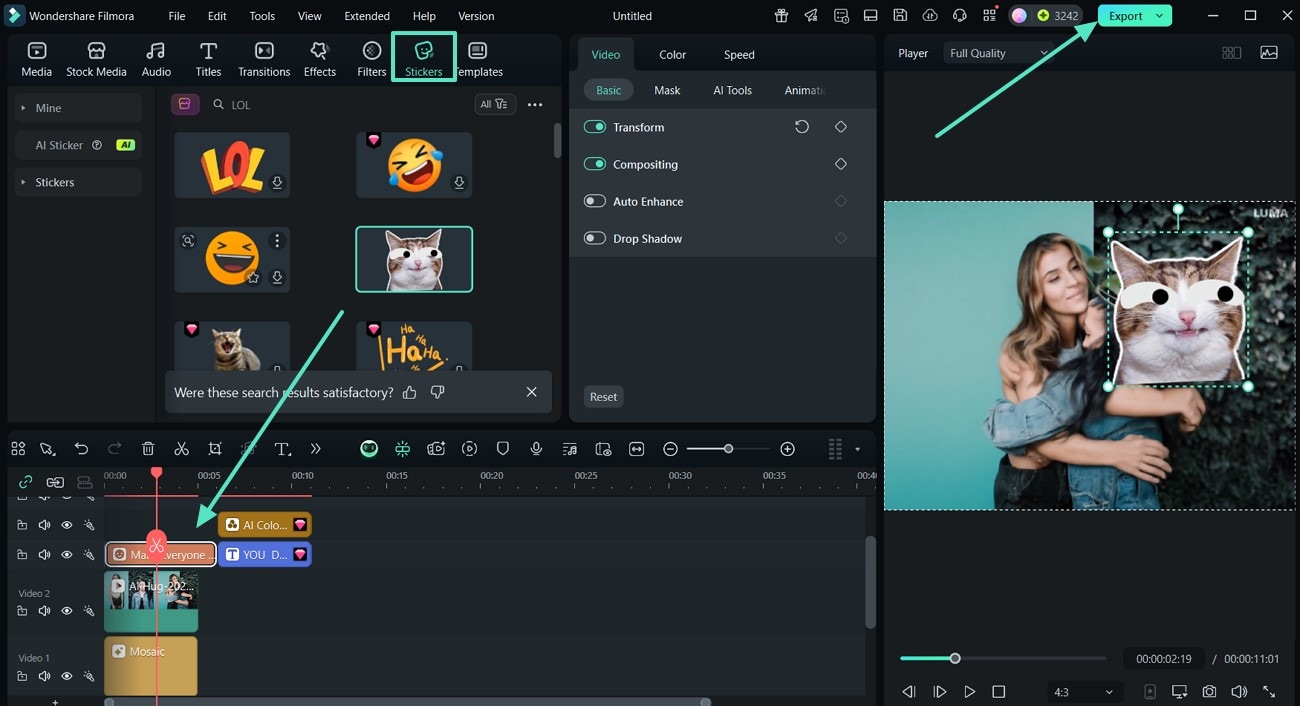Select the split scissors tool

click(x=181, y=449)
